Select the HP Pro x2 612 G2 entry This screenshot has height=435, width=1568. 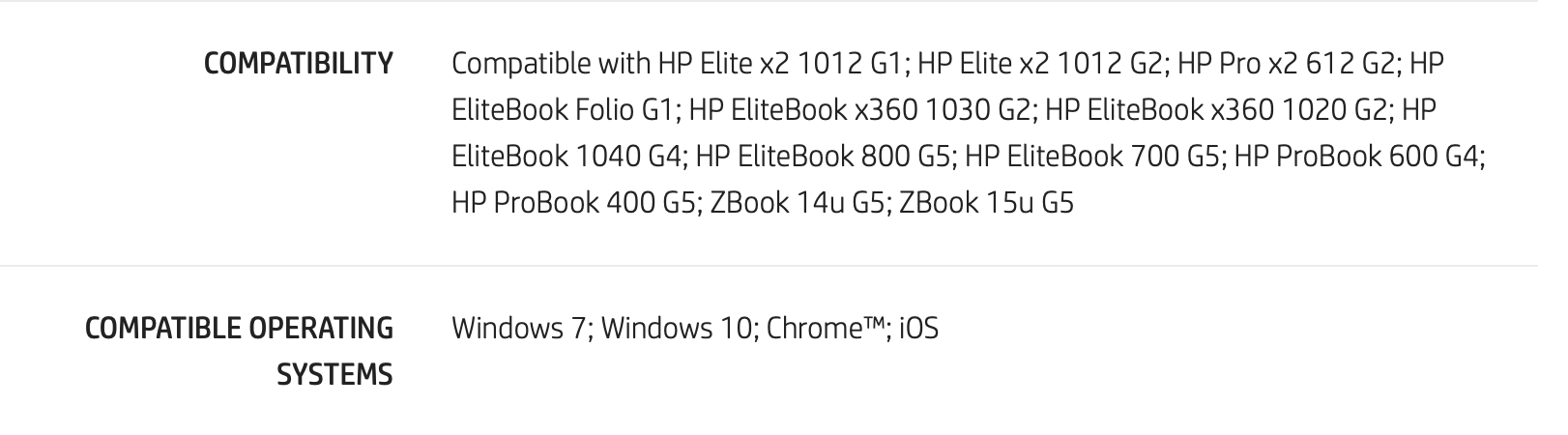pos(1285,64)
